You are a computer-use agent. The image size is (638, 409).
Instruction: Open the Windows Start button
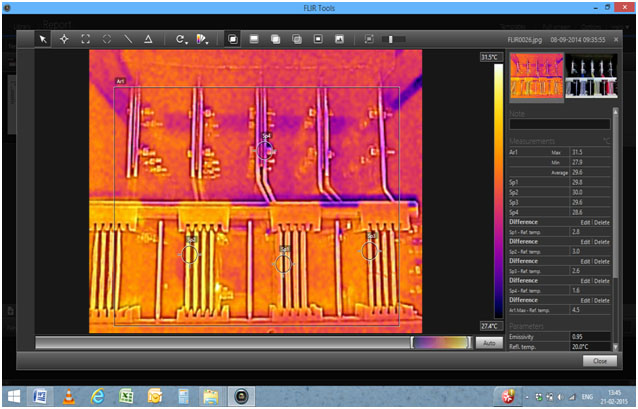14,396
